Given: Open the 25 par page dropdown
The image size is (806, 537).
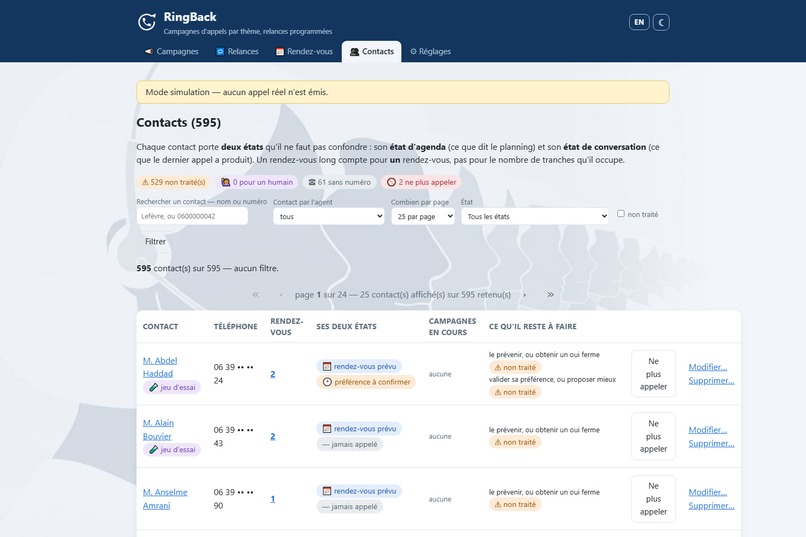Looking at the screenshot, I should [x=423, y=216].
